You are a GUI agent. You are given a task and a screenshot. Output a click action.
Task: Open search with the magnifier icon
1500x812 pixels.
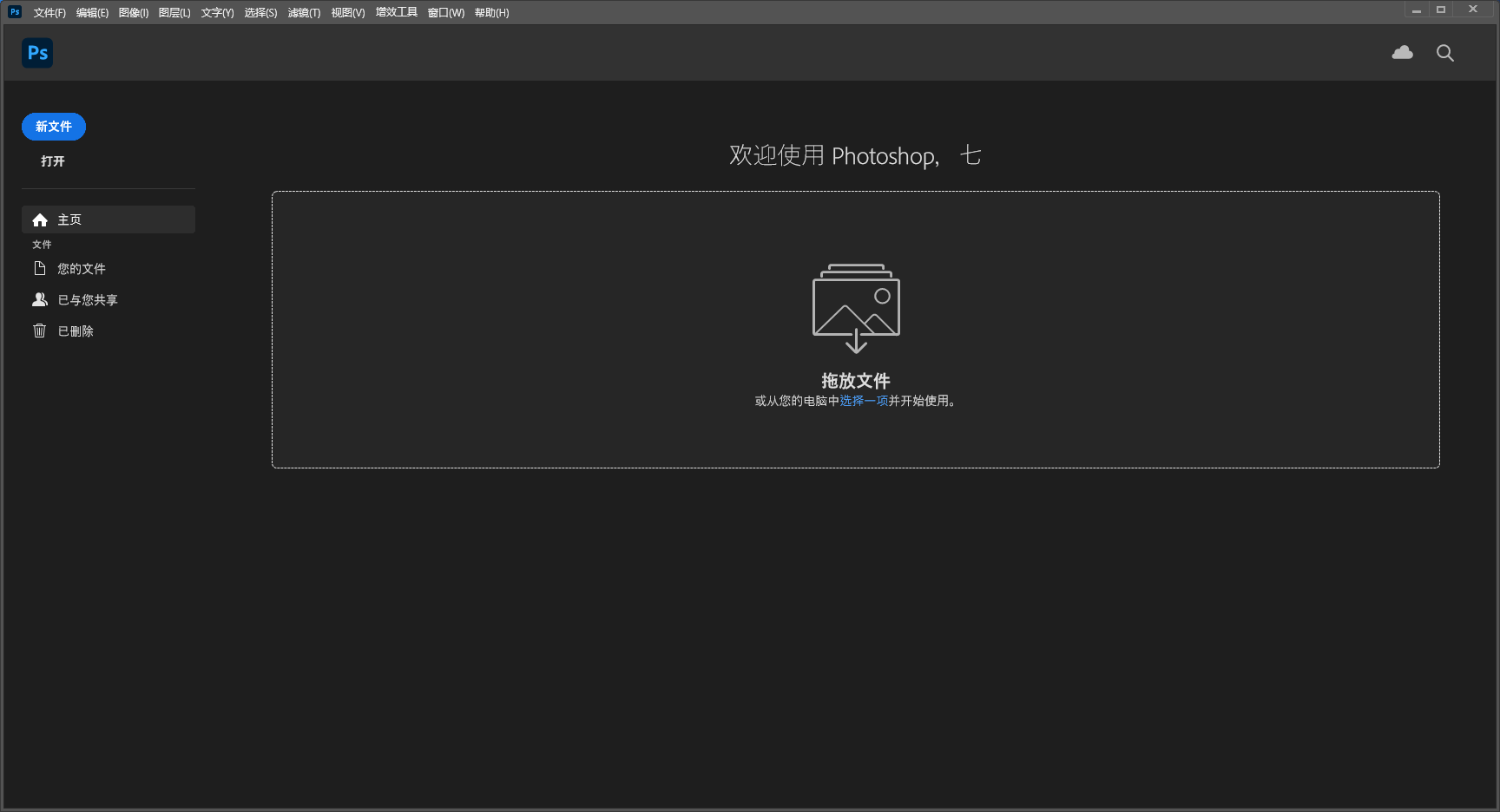pos(1444,53)
